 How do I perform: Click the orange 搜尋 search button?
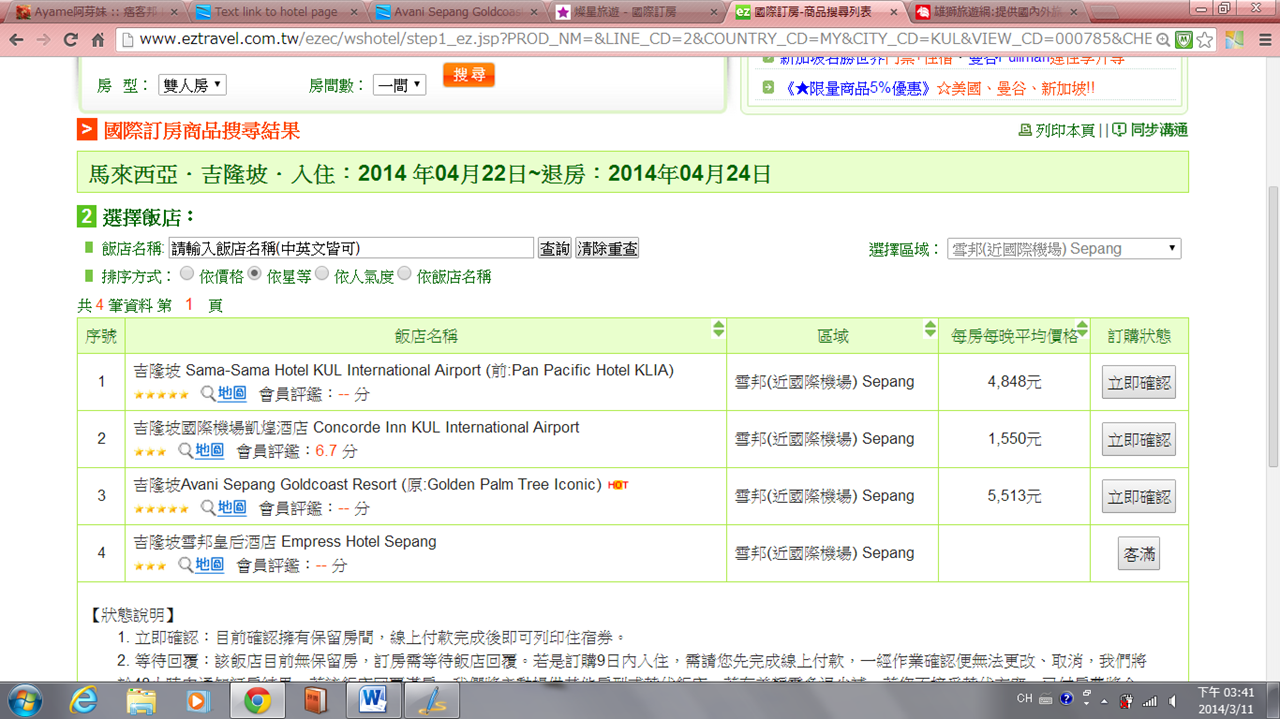coord(469,76)
